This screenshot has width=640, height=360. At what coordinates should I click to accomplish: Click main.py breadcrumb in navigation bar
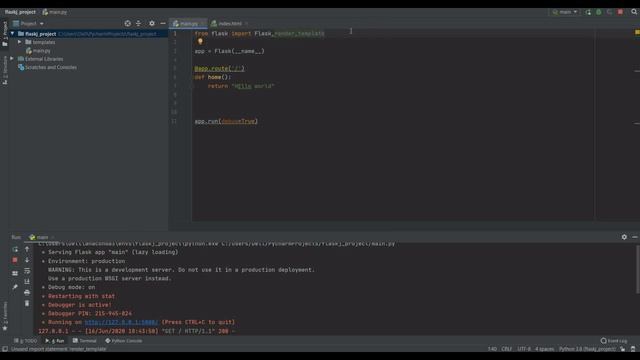click(55, 12)
